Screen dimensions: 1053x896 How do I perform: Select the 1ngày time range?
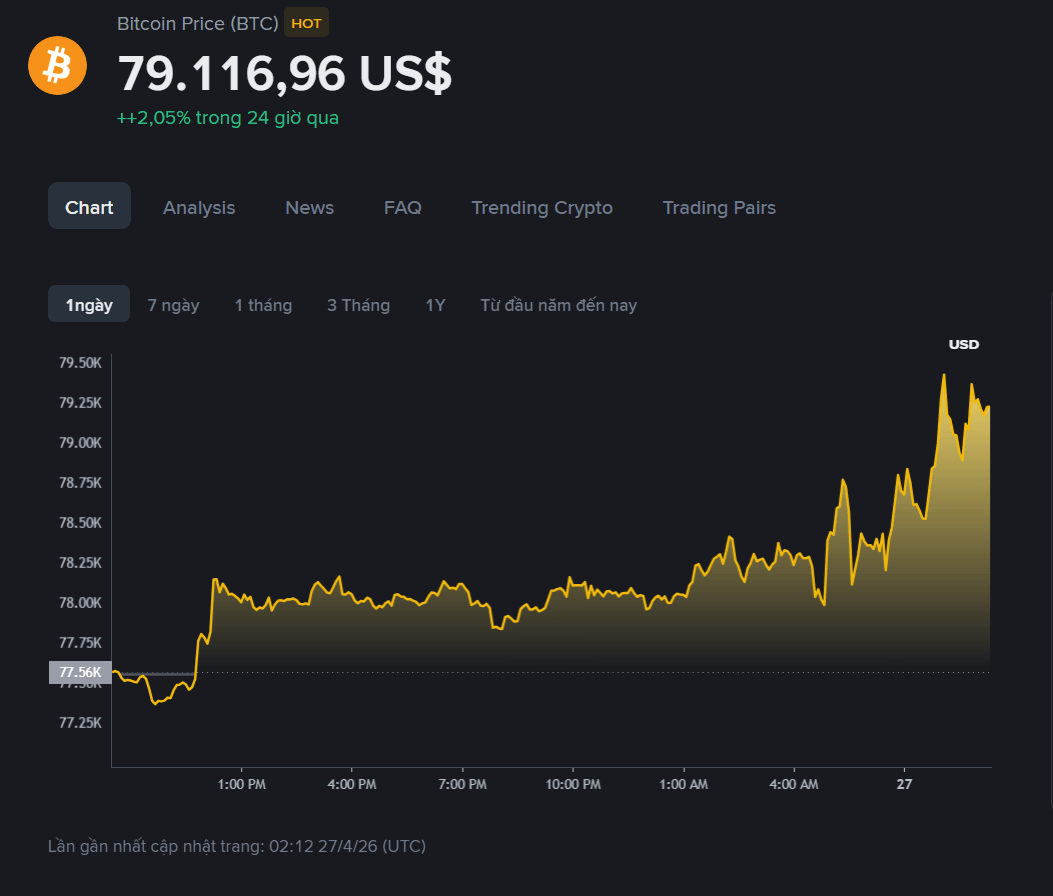click(89, 304)
